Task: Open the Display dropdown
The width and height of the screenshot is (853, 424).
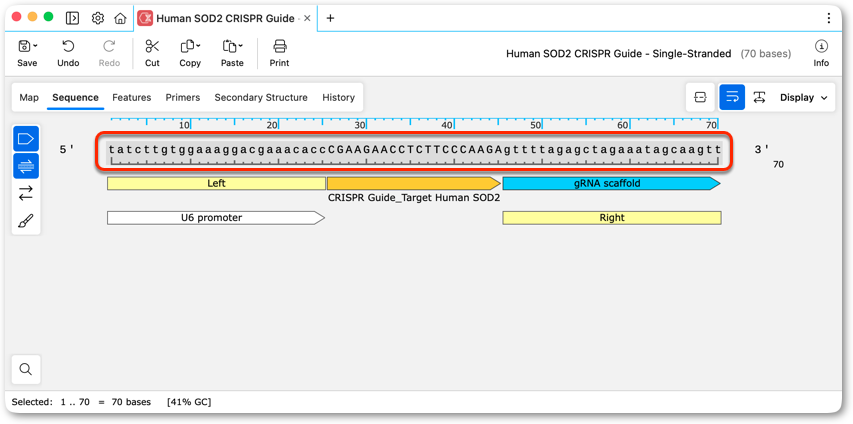Action: point(804,97)
